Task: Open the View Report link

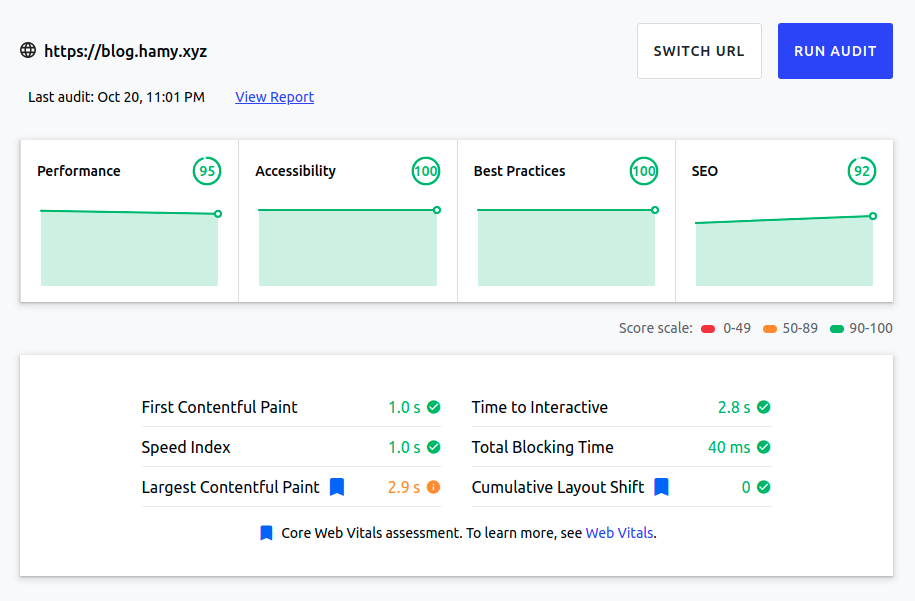Action: (x=274, y=97)
